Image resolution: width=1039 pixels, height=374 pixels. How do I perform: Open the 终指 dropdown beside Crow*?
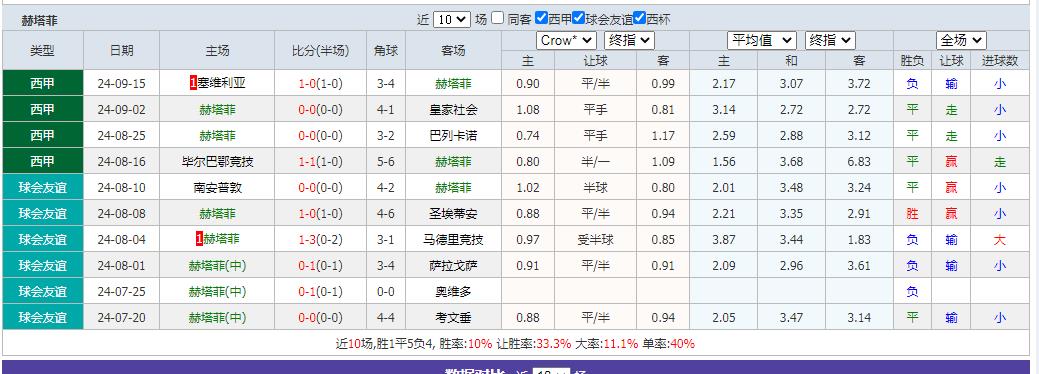[x=629, y=40]
